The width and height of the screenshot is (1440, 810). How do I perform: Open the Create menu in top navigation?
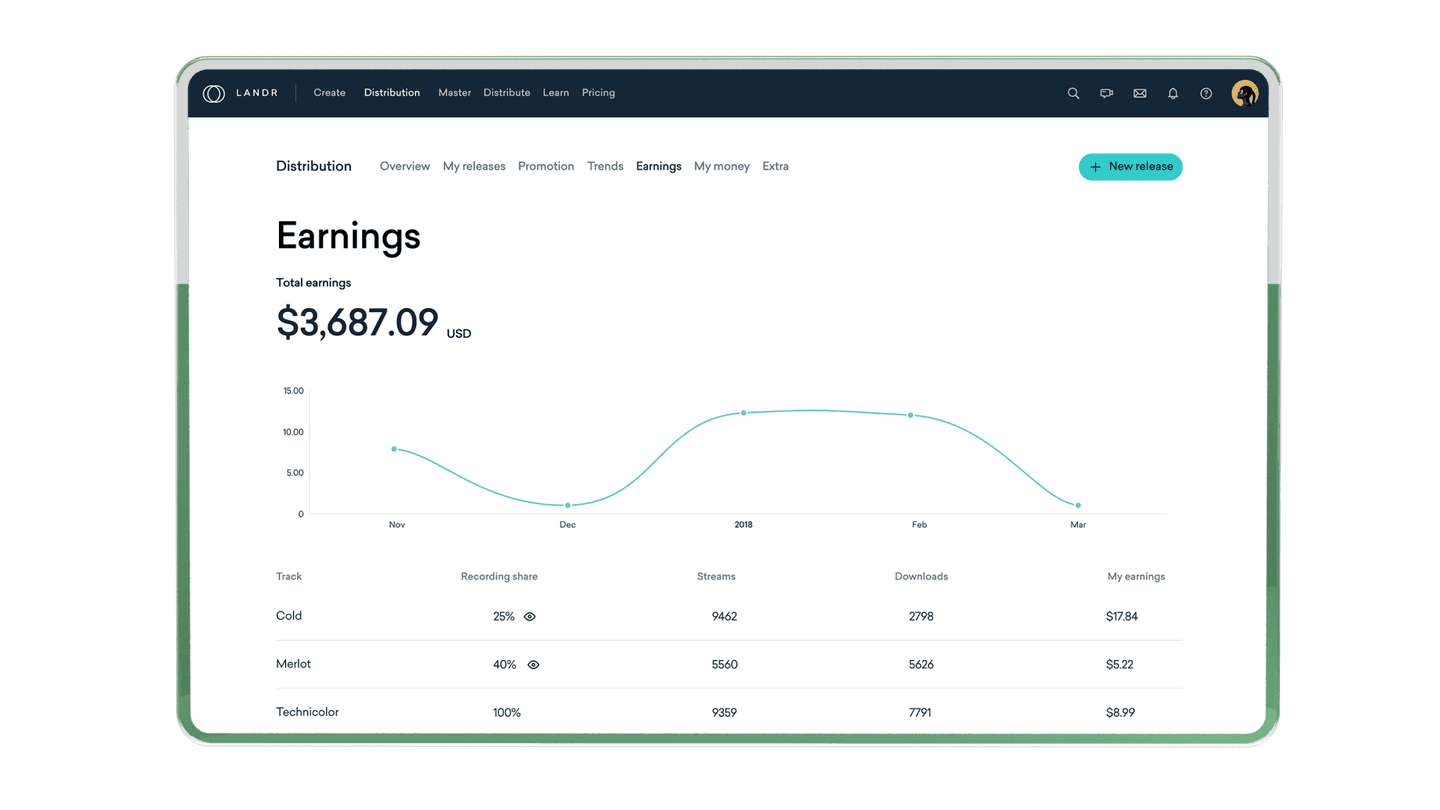pyautogui.click(x=329, y=93)
